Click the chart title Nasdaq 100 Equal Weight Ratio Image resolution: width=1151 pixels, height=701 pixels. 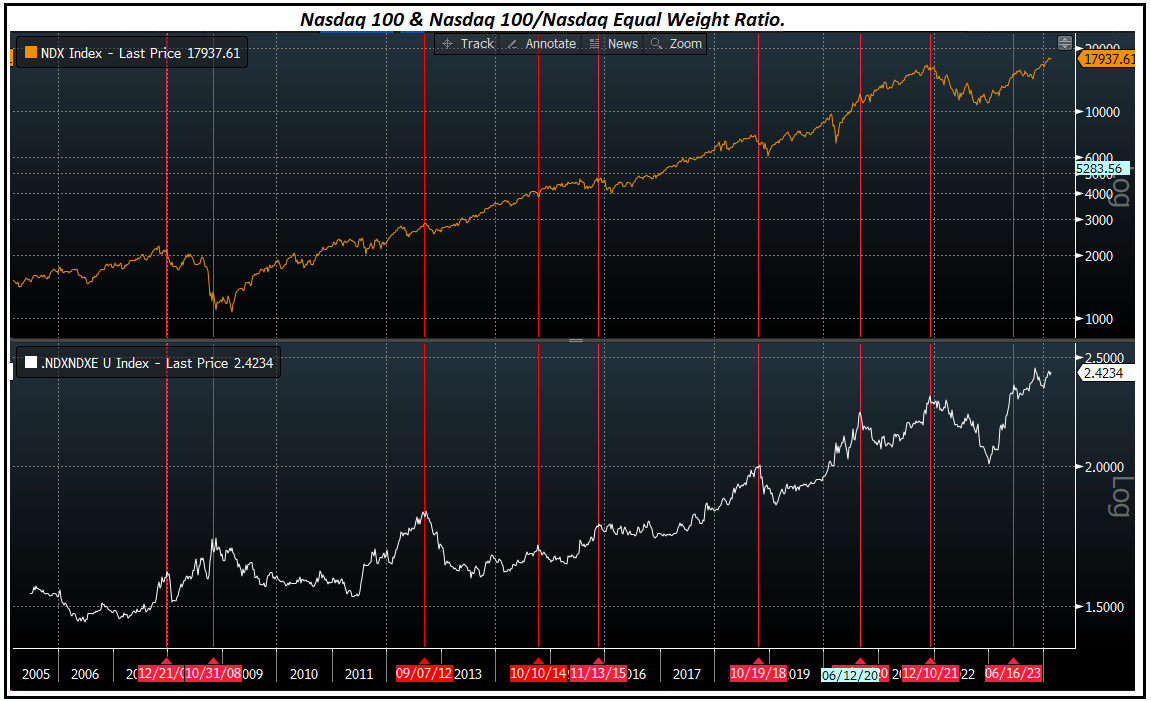(x=542, y=20)
